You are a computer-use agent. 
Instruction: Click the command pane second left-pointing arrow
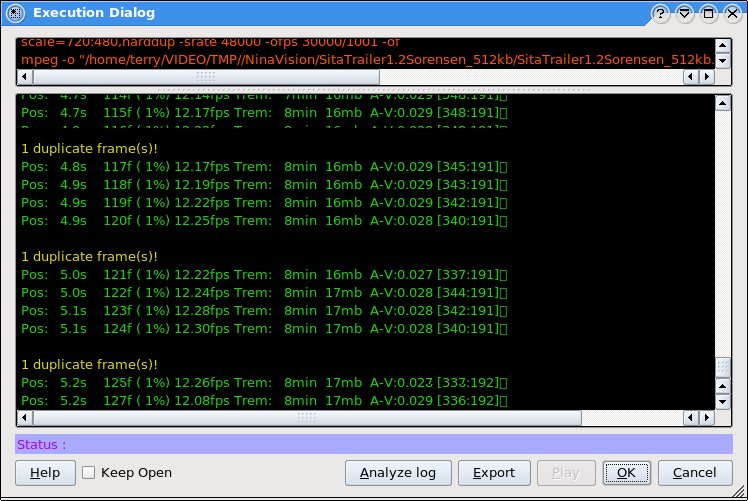click(x=691, y=76)
